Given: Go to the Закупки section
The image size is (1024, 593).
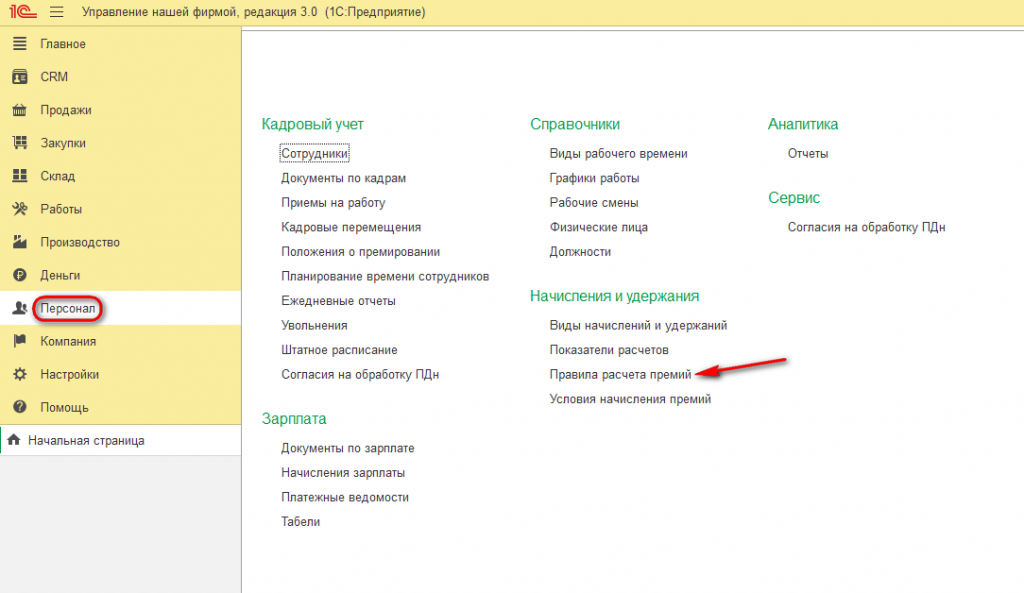Looking at the screenshot, I should point(63,142).
